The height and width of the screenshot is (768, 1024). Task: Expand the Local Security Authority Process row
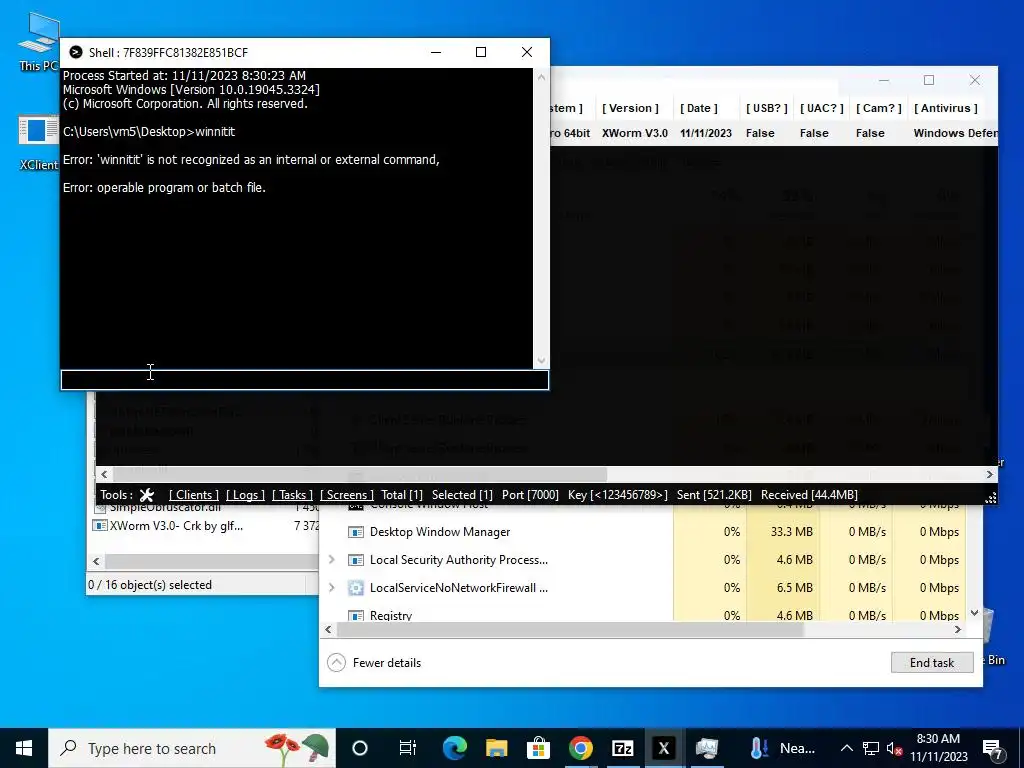332,560
